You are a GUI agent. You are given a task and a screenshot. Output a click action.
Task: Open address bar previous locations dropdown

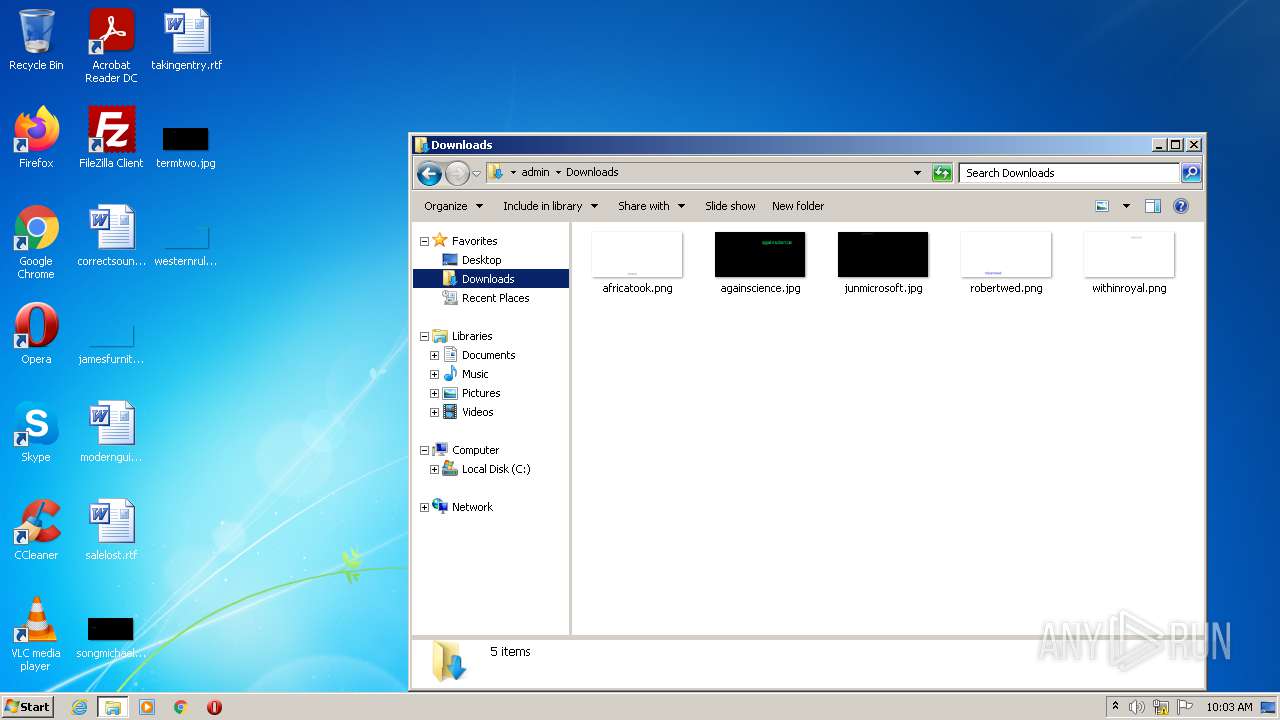click(917, 173)
